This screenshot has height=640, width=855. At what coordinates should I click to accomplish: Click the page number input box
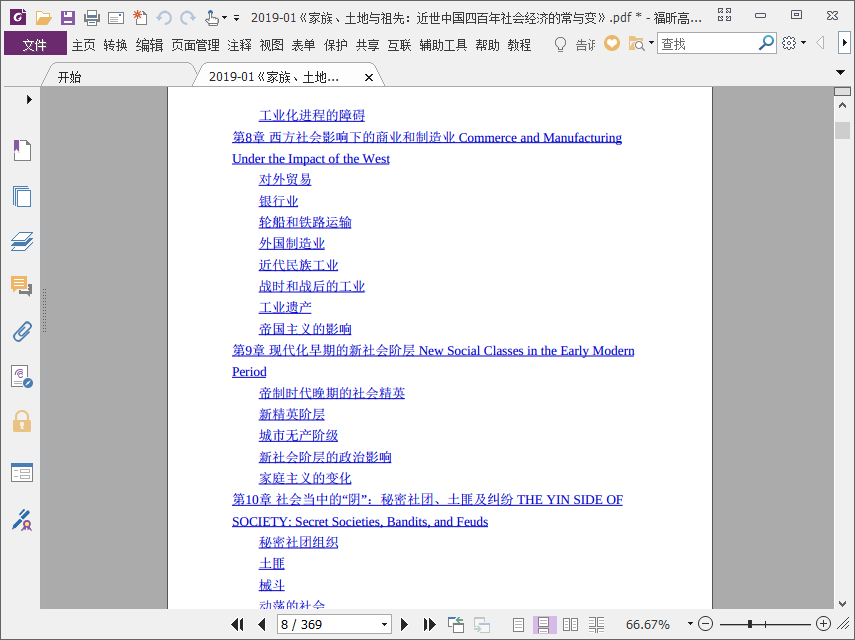coord(328,625)
